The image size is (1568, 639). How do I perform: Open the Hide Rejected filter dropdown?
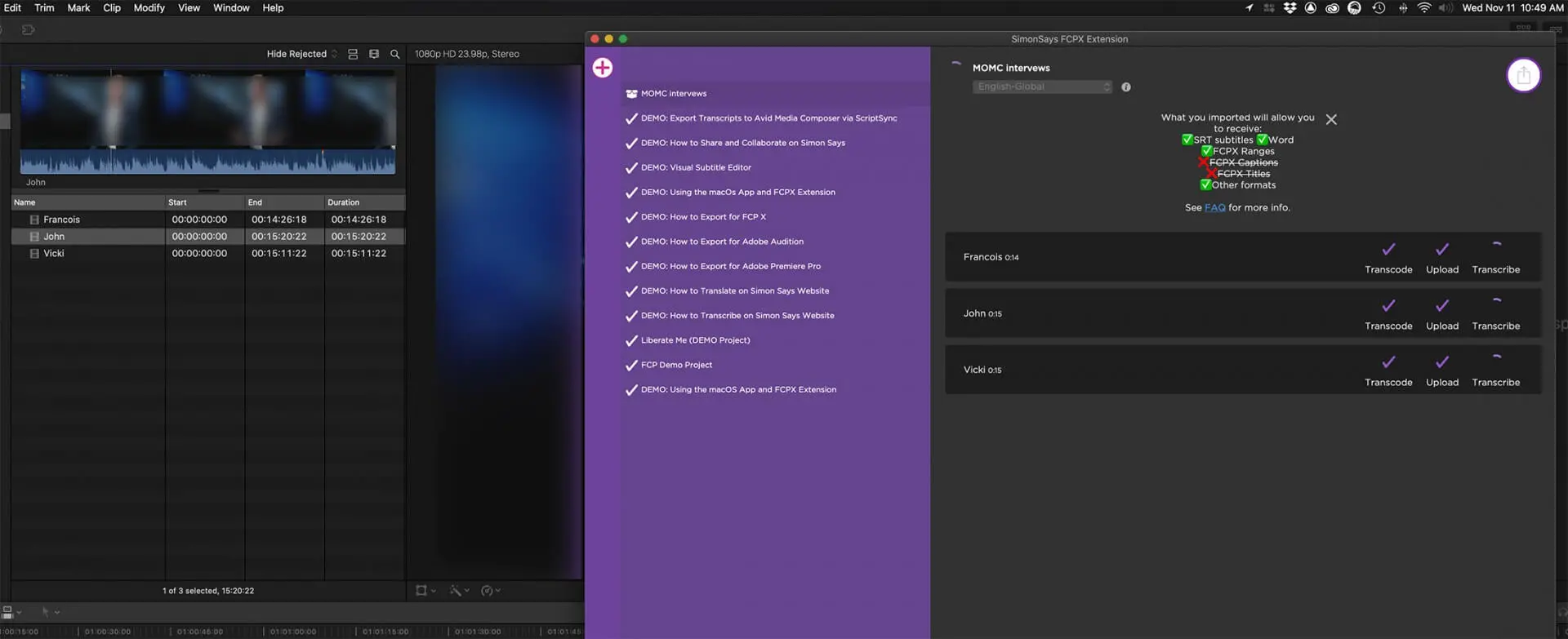[301, 54]
